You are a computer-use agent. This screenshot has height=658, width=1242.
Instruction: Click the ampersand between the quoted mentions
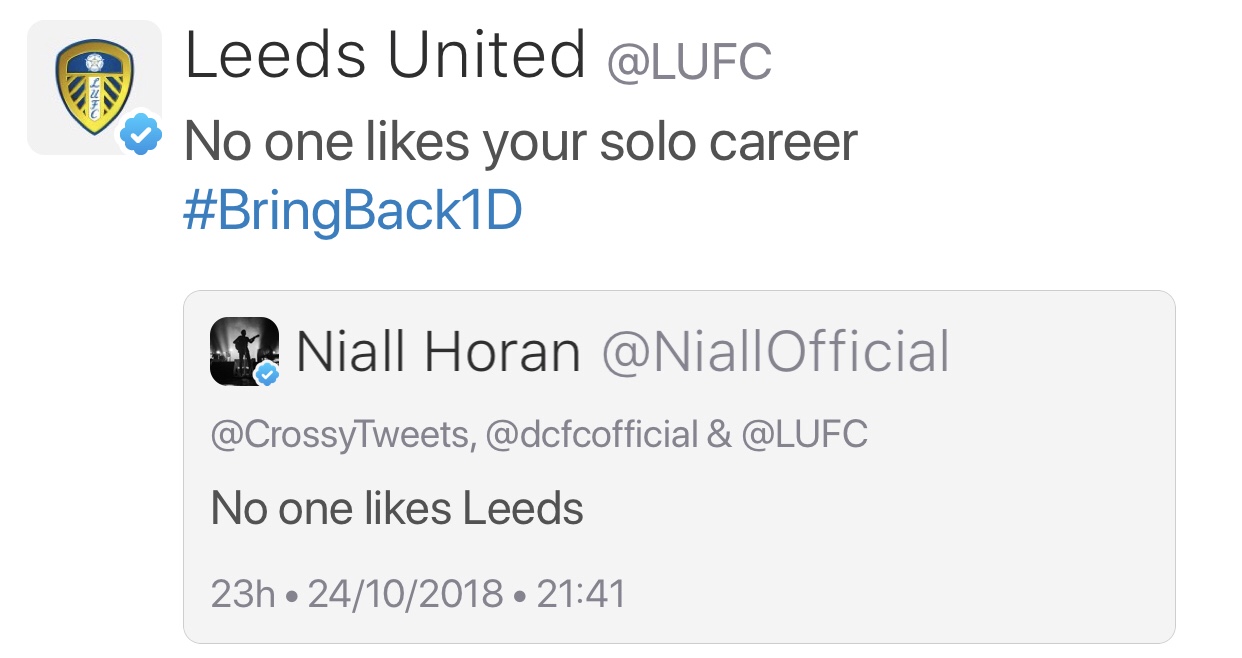[719, 435]
